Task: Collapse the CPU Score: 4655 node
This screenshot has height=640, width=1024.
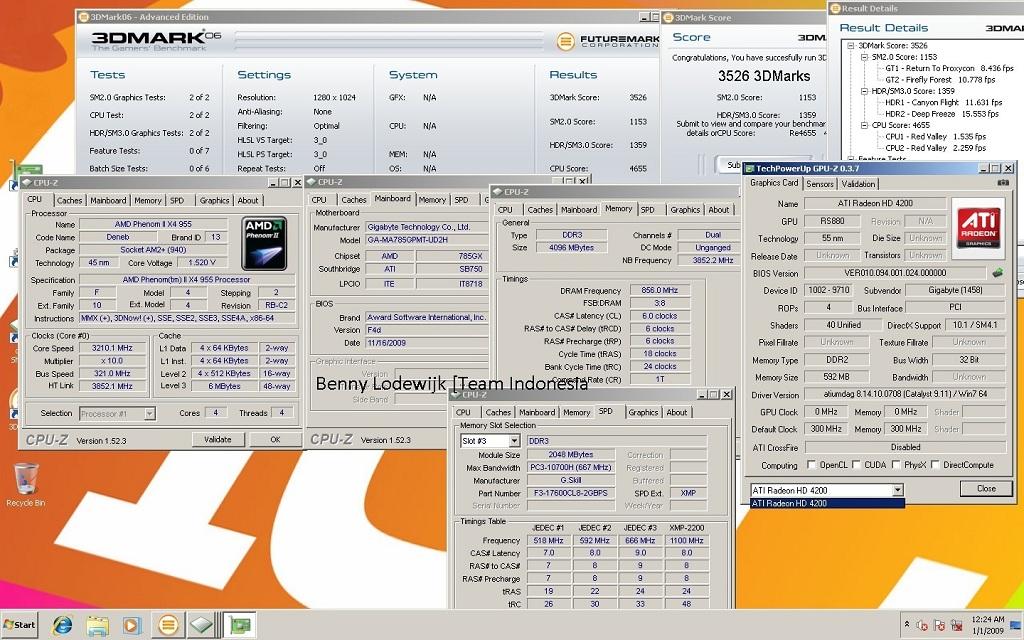Action: tap(864, 125)
